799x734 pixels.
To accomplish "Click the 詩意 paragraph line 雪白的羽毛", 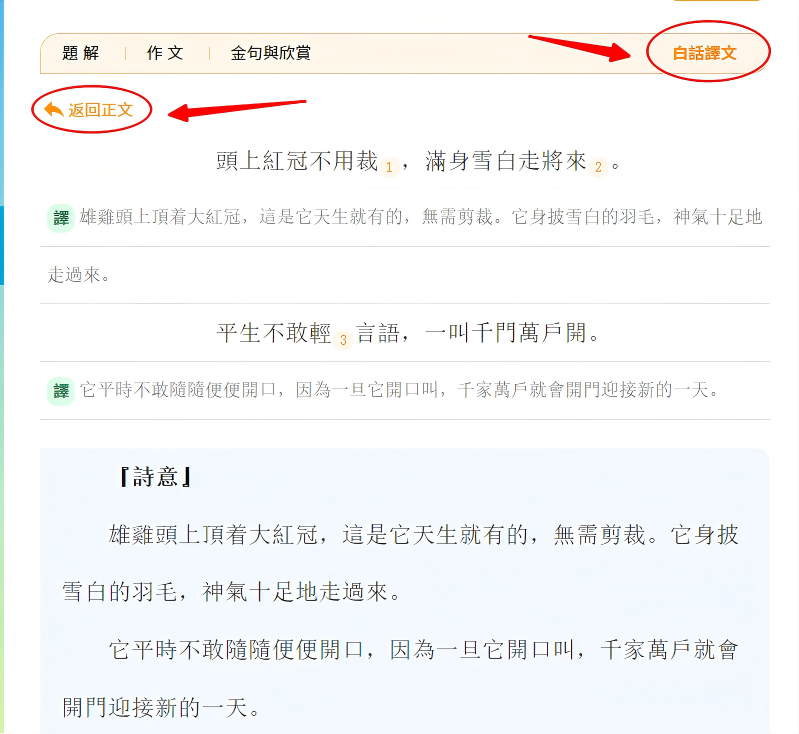I will (230, 592).
